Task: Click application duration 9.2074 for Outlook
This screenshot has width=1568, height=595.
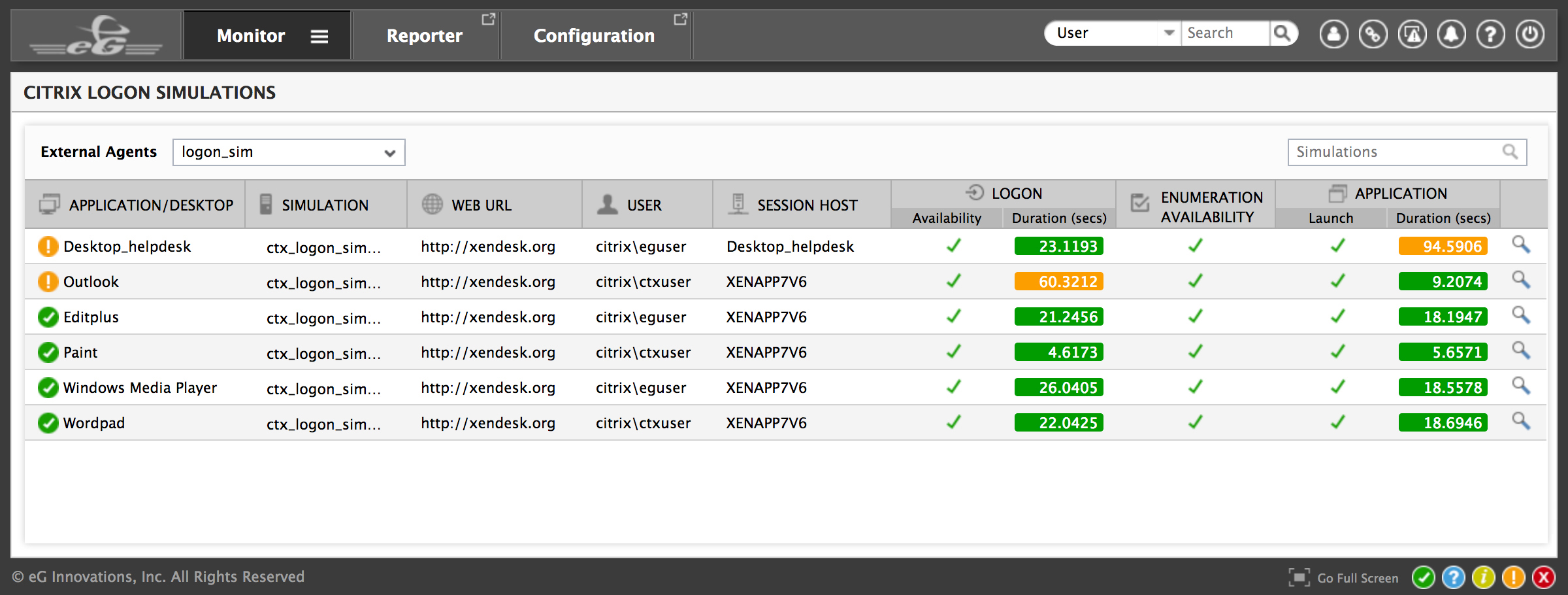Action: 1443,282
